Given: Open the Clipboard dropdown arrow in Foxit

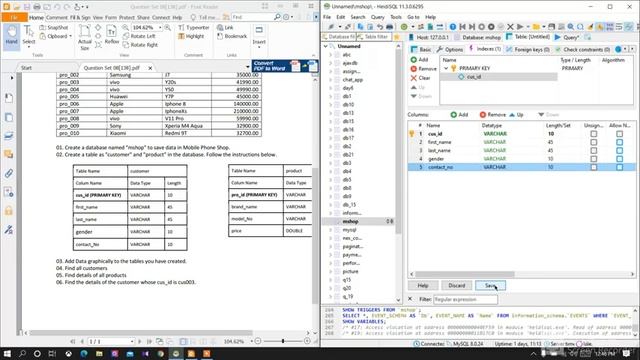Looking at the screenshot, I should (x=70, y=36).
